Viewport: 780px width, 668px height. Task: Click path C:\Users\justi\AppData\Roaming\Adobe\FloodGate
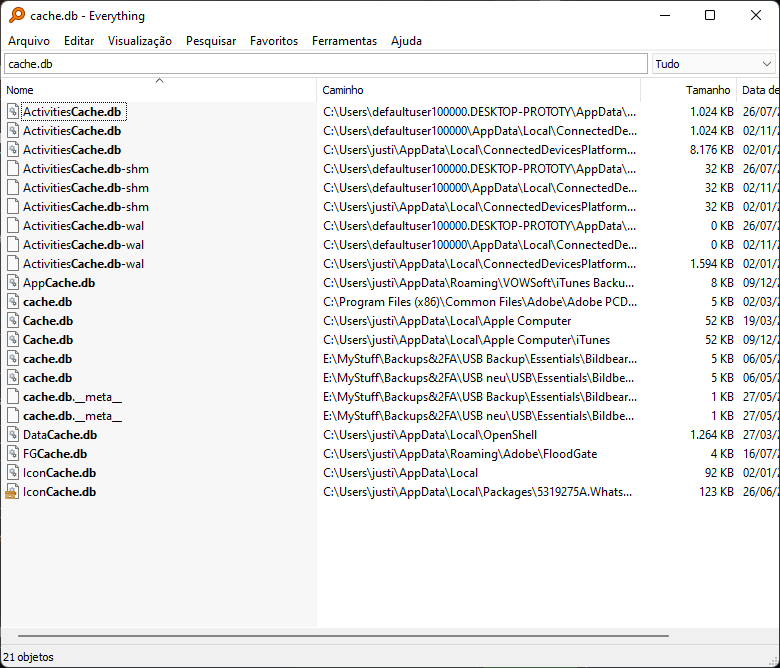tap(460, 454)
